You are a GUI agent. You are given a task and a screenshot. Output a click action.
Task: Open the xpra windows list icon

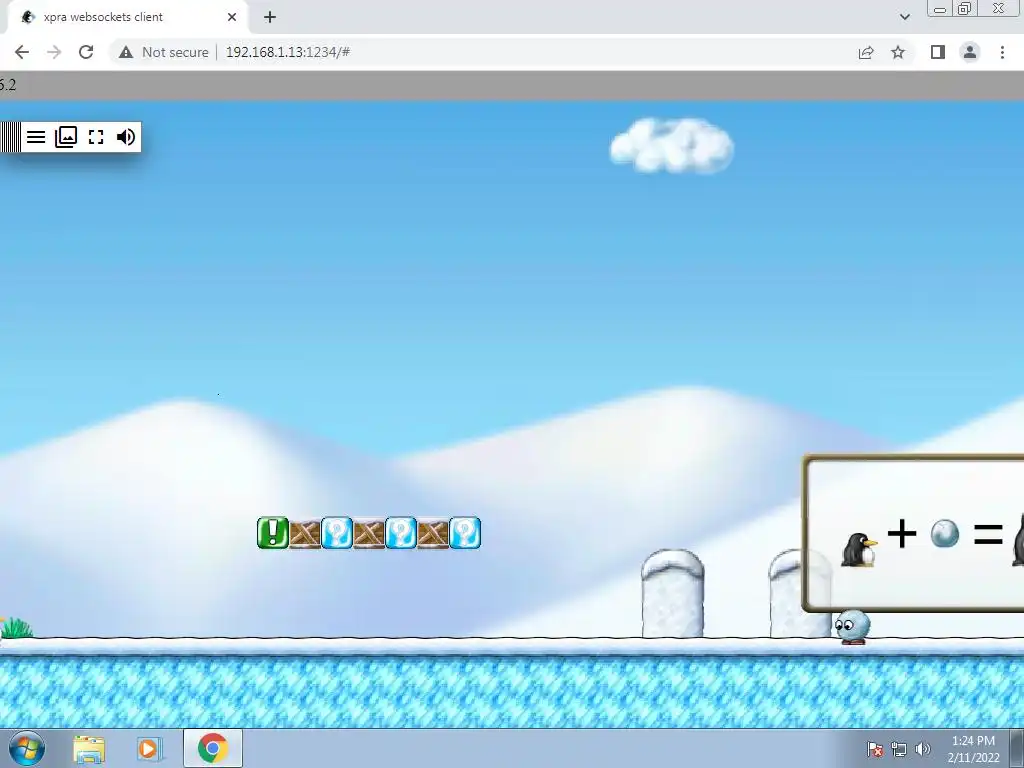pyautogui.click(x=66, y=136)
